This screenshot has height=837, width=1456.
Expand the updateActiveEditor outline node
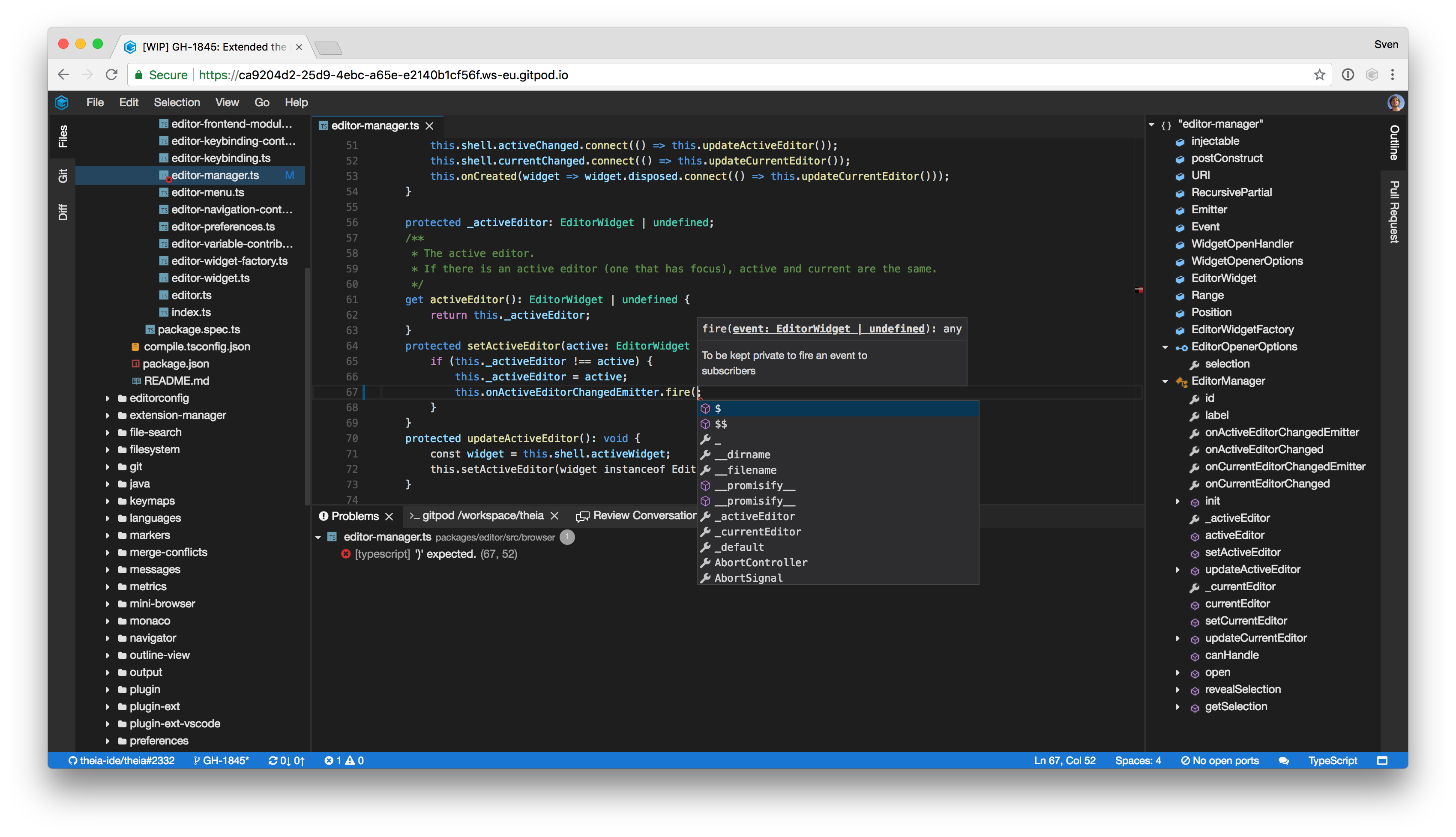point(1177,570)
